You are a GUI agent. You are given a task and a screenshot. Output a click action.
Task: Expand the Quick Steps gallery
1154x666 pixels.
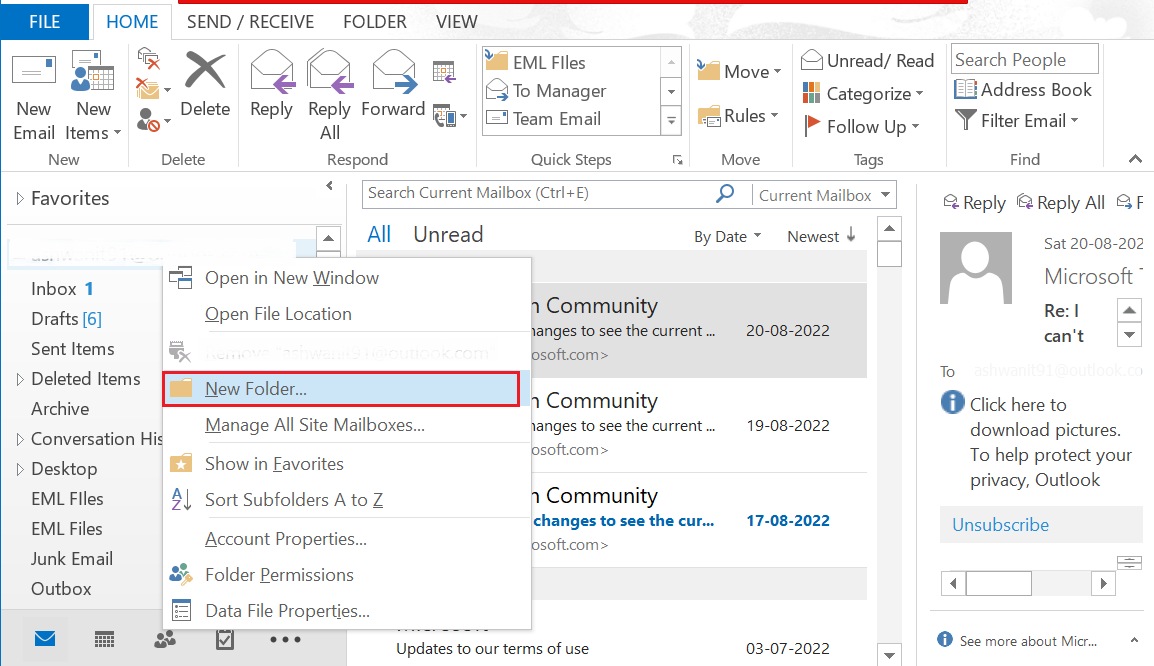tap(671, 120)
